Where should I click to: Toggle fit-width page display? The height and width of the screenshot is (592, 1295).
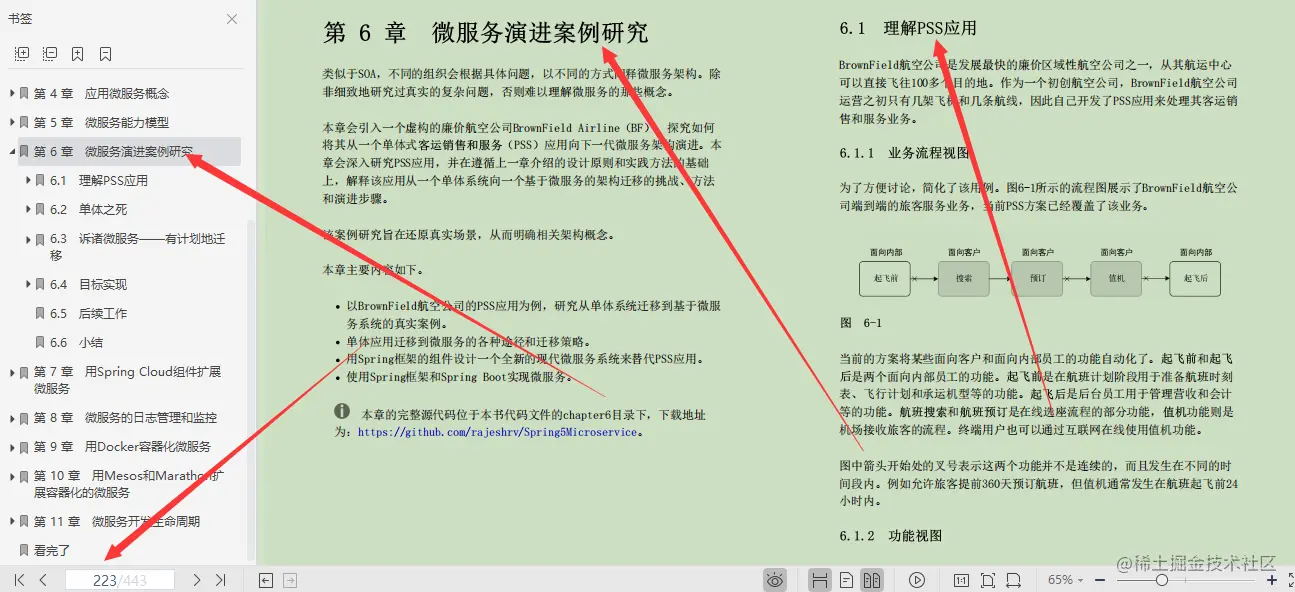820,579
